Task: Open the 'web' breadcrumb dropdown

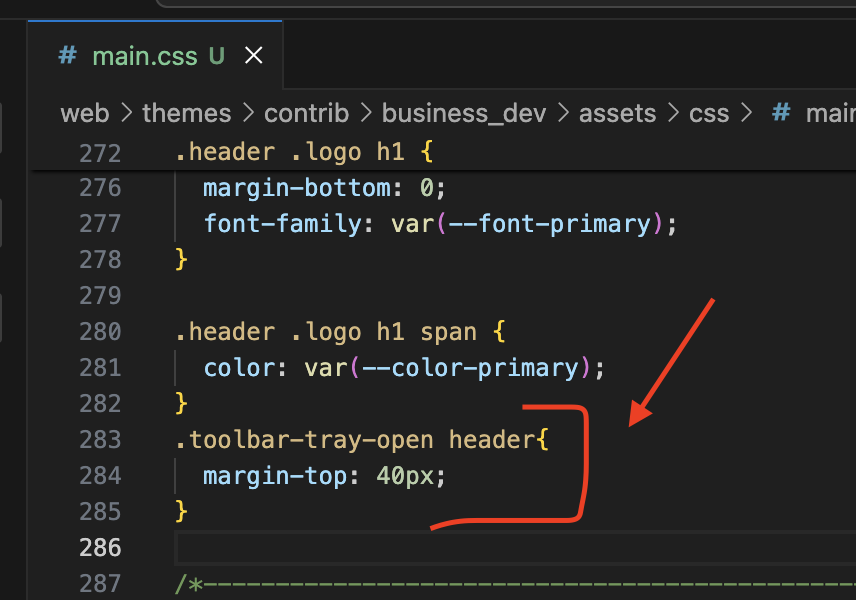Action: (x=85, y=113)
